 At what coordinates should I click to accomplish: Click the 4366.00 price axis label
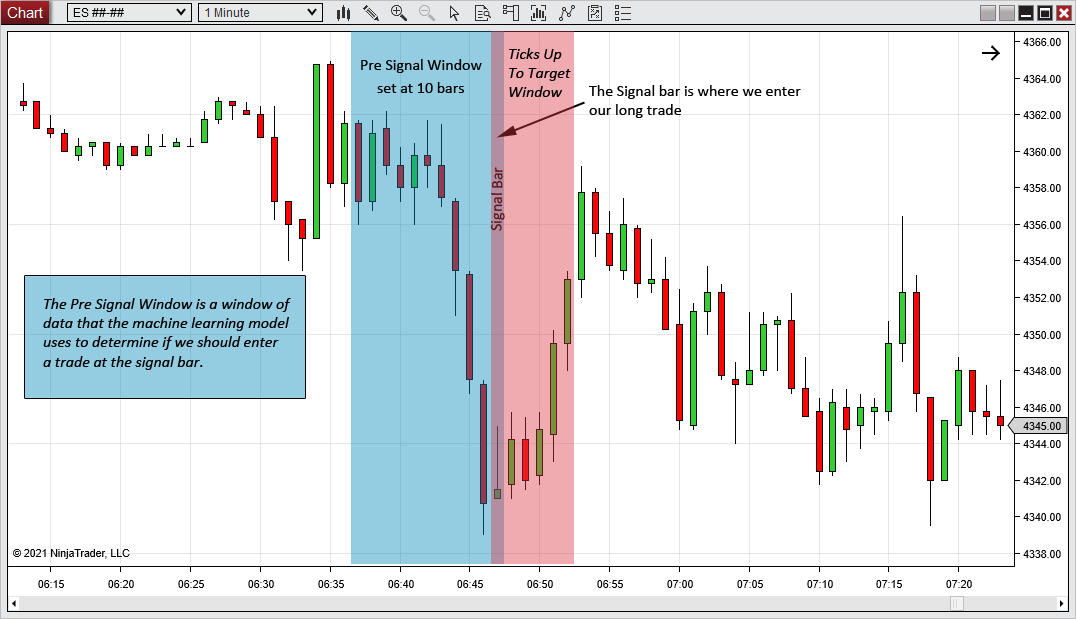pyautogui.click(x=1042, y=42)
